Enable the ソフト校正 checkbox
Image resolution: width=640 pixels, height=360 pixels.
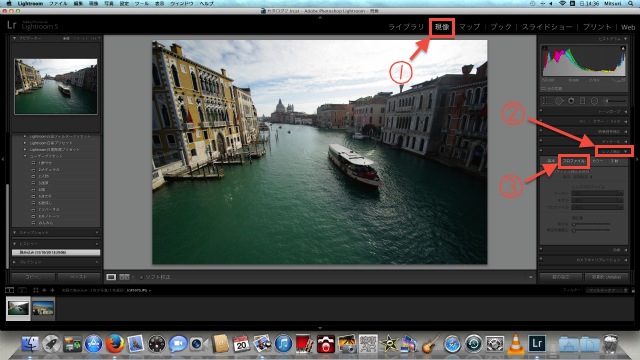point(141,277)
